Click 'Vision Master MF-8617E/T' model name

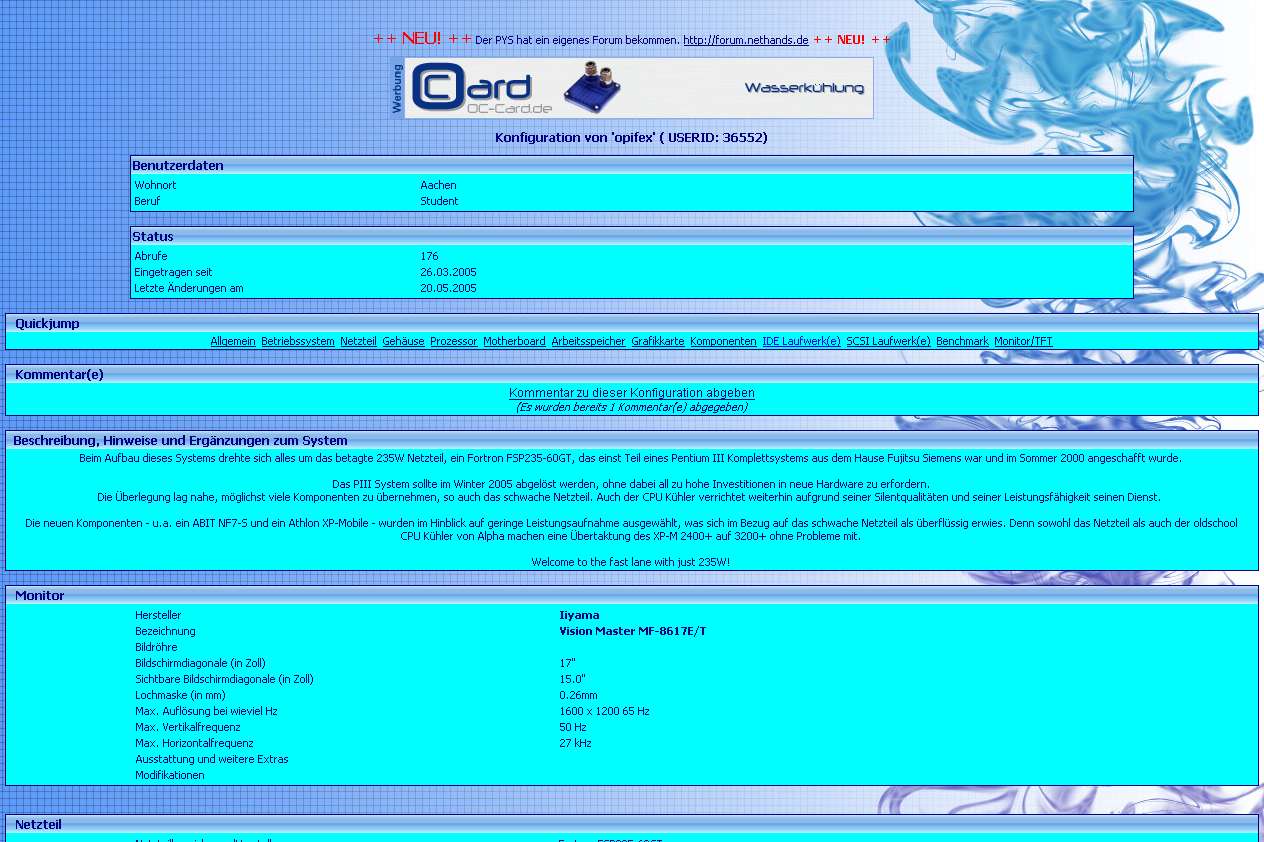coord(632,631)
